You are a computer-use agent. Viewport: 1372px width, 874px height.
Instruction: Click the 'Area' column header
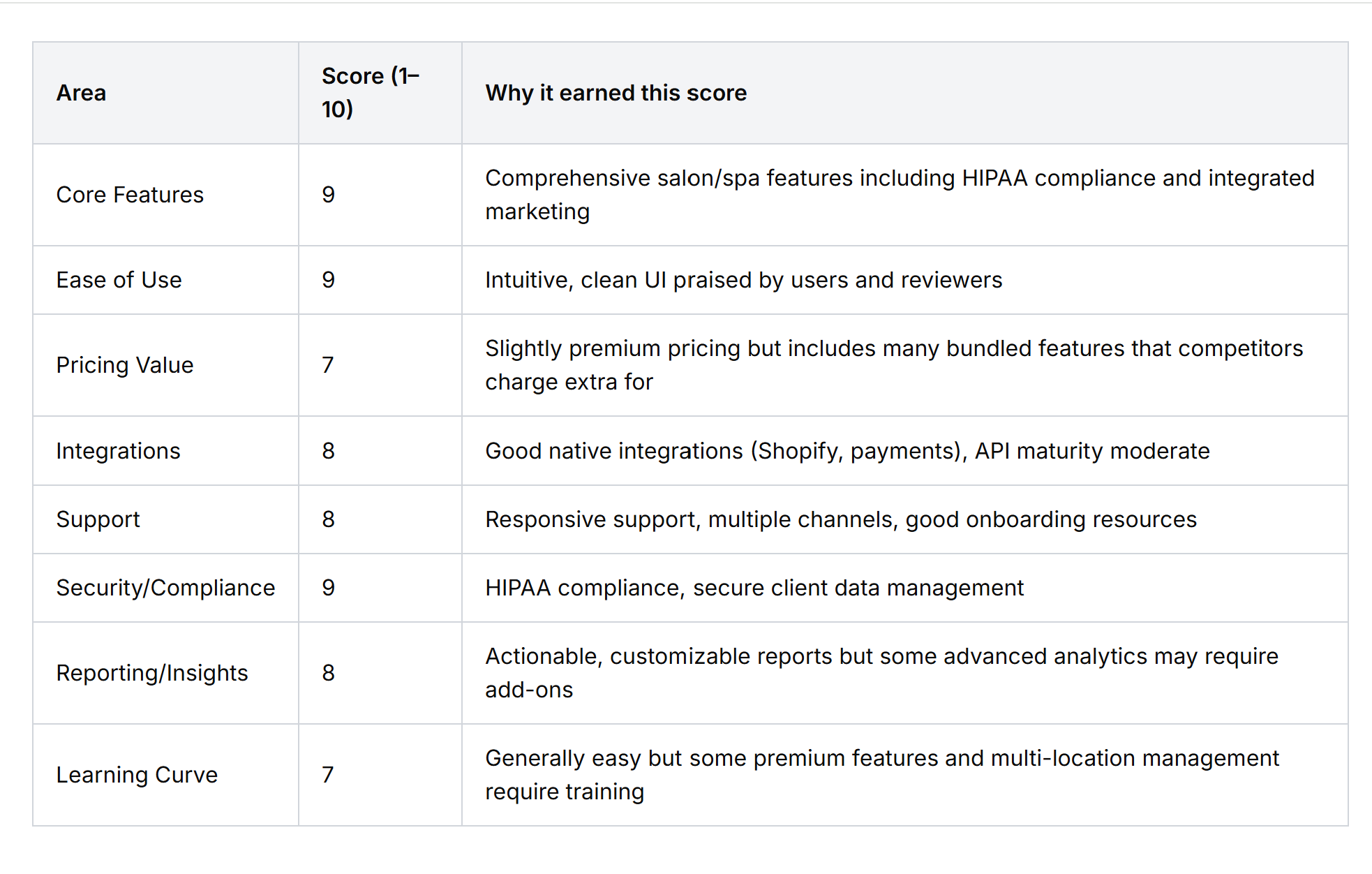click(81, 93)
